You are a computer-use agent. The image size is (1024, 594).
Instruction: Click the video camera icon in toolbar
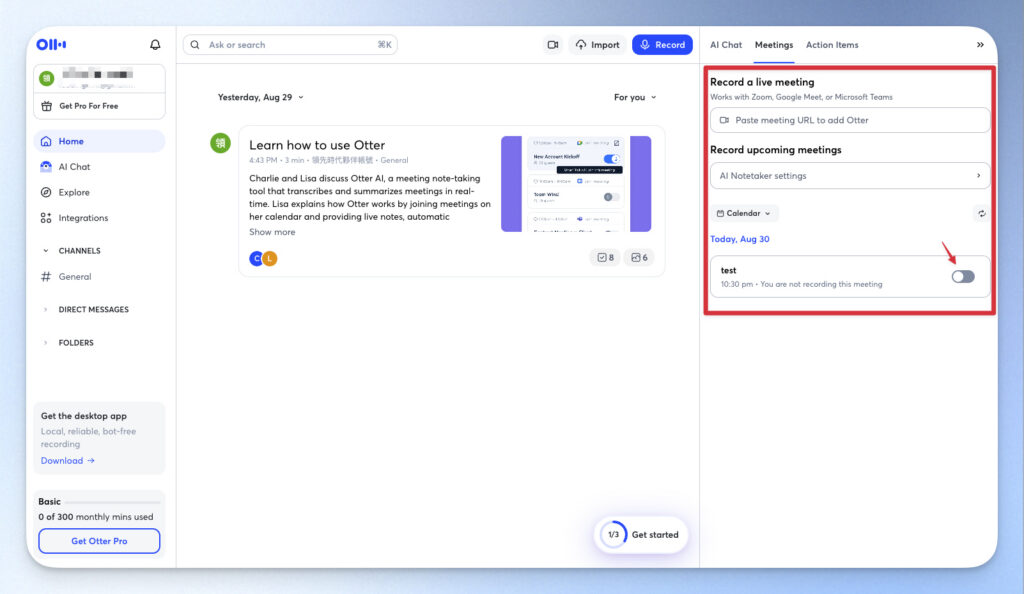[x=552, y=44]
